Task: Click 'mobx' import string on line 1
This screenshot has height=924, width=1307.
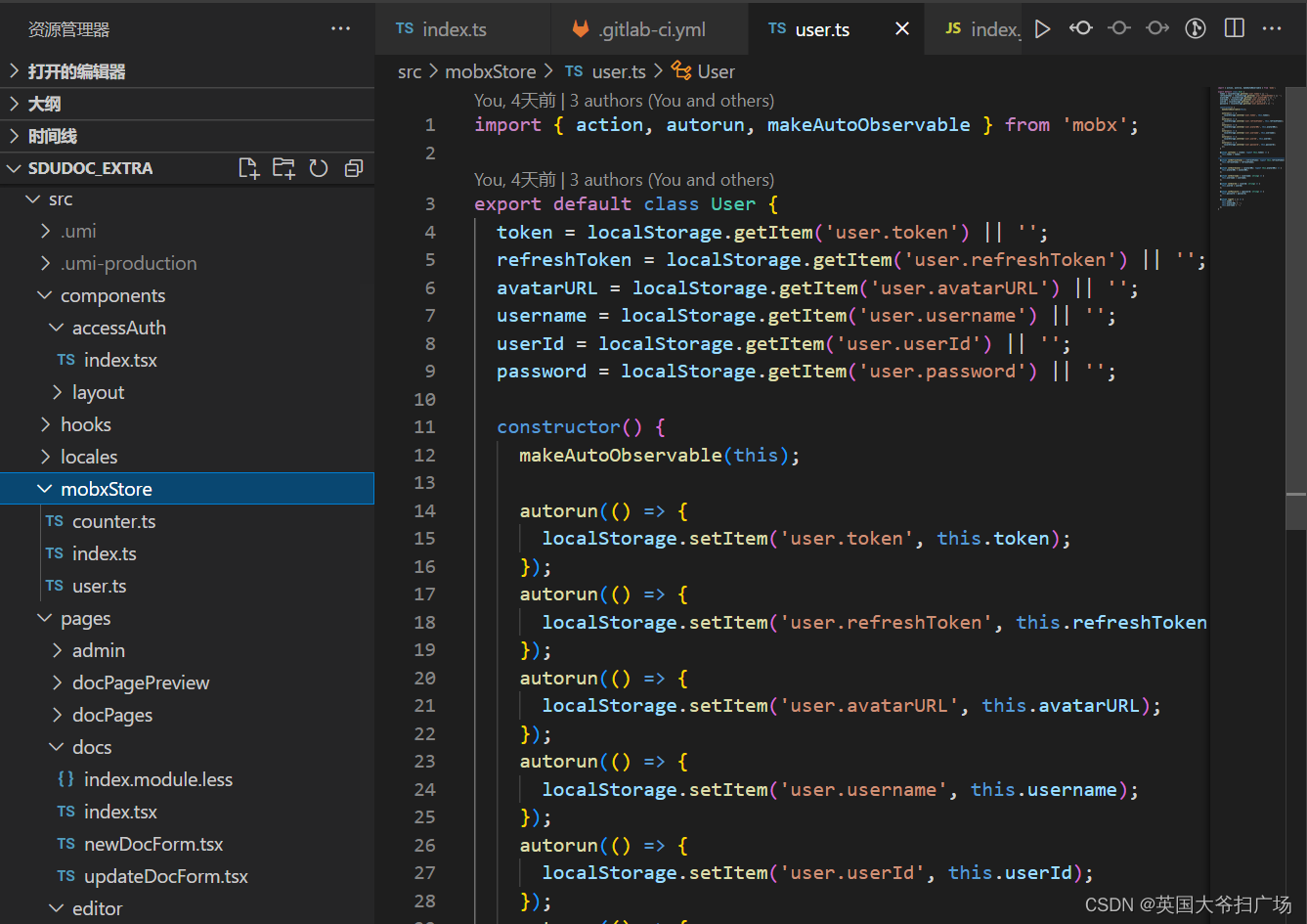Action: pos(1094,124)
